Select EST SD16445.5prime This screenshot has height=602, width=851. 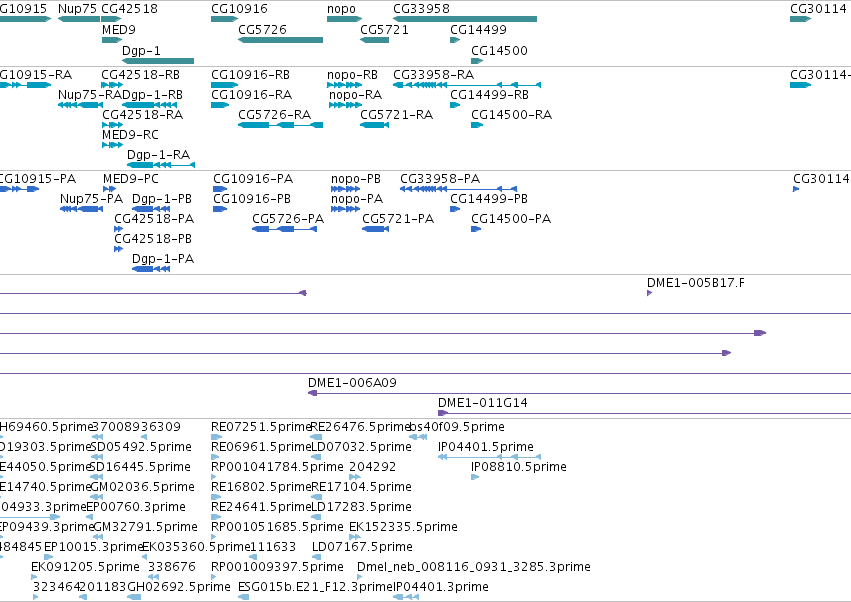141,467
